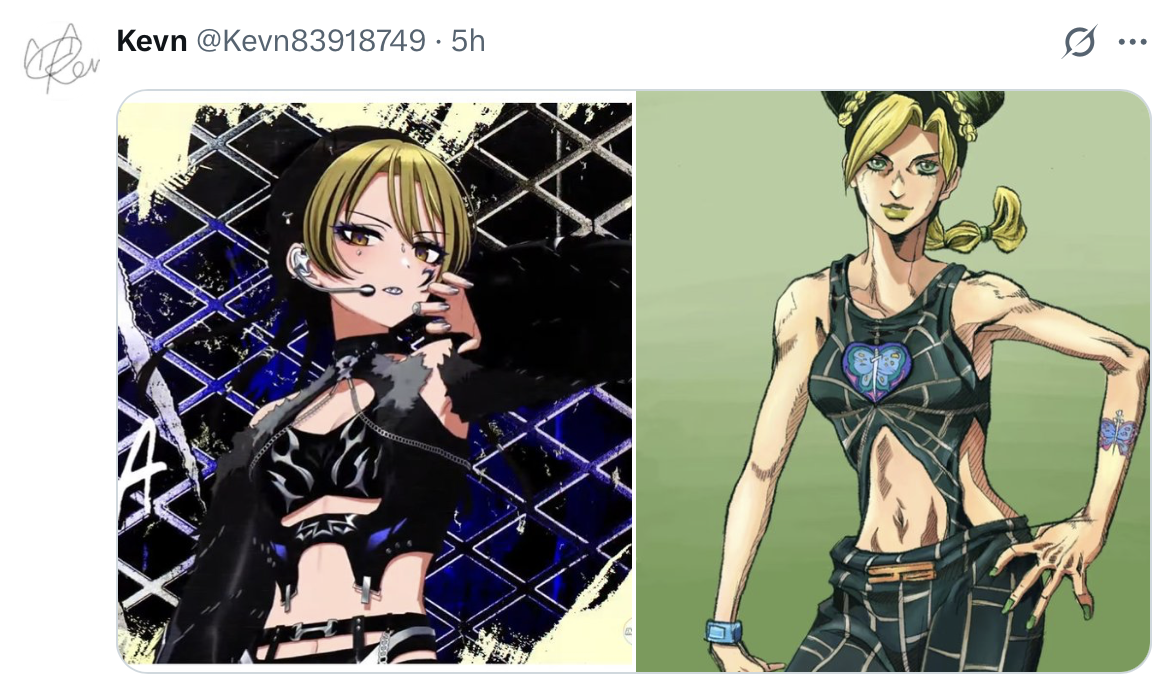1176x687 pixels.
Task: Open the Kevn display name link
Action: (152, 40)
